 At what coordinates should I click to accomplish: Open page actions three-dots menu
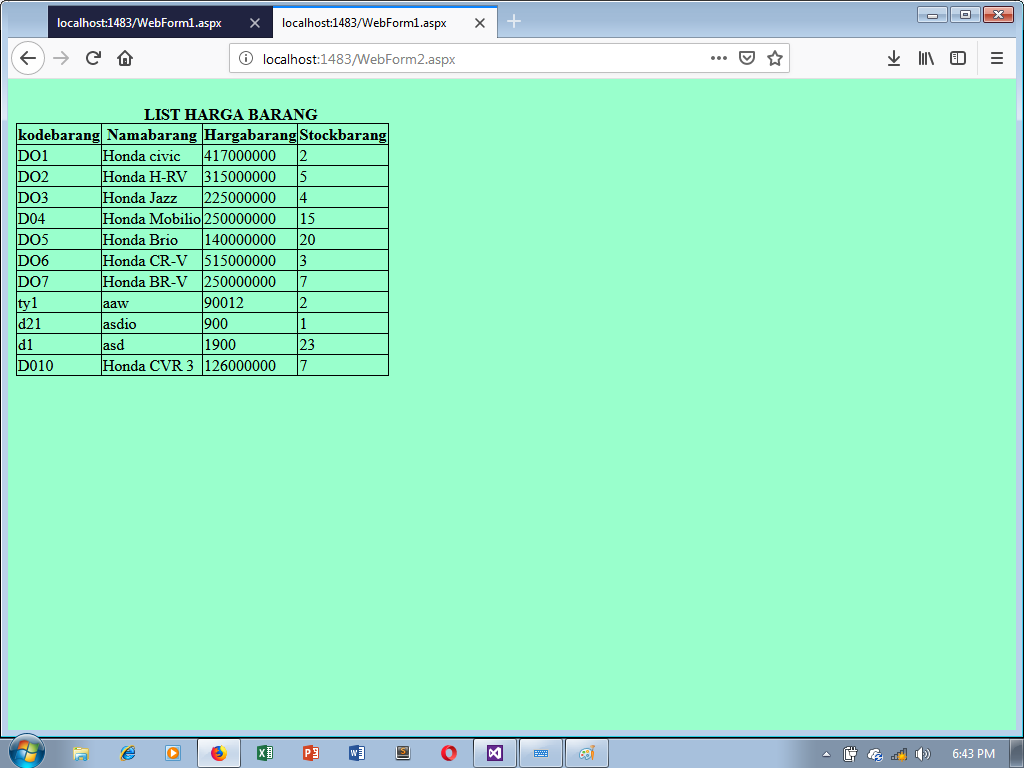[718, 58]
